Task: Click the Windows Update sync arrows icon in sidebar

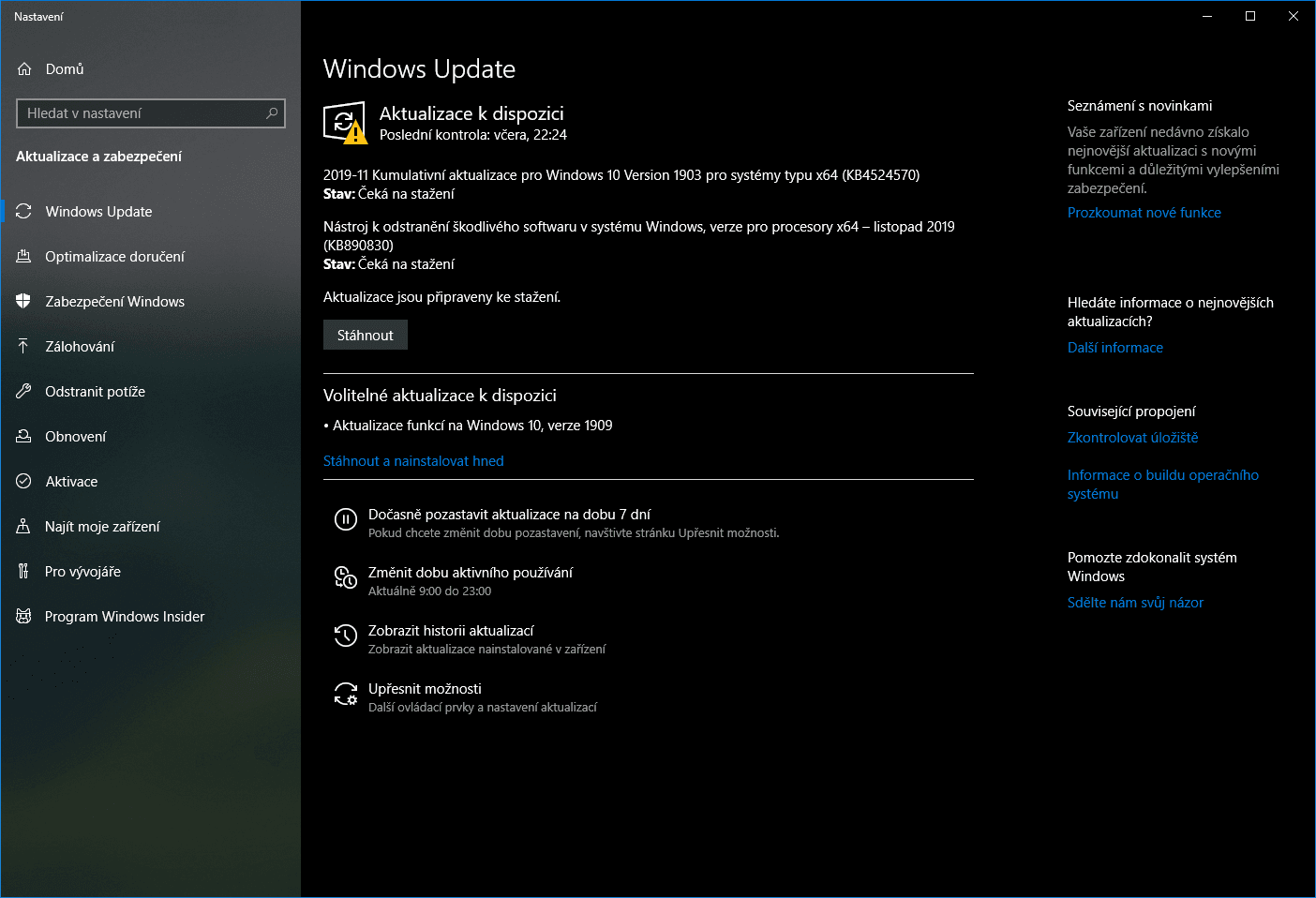Action: pos(23,212)
